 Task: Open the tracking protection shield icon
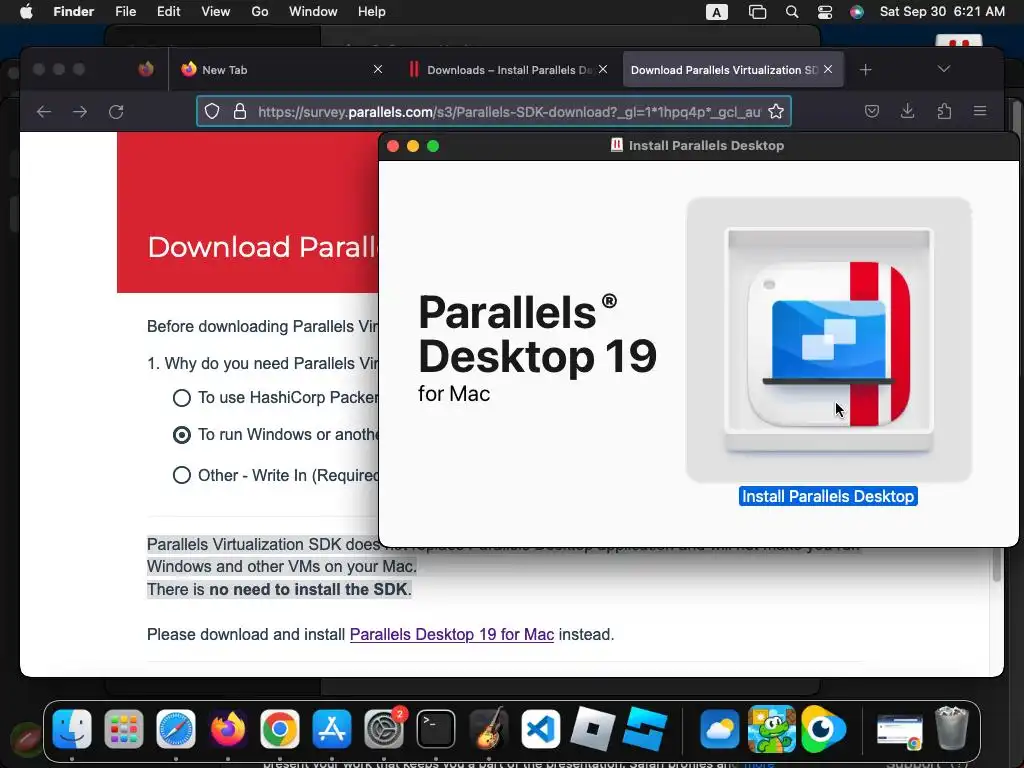(x=212, y=111)
